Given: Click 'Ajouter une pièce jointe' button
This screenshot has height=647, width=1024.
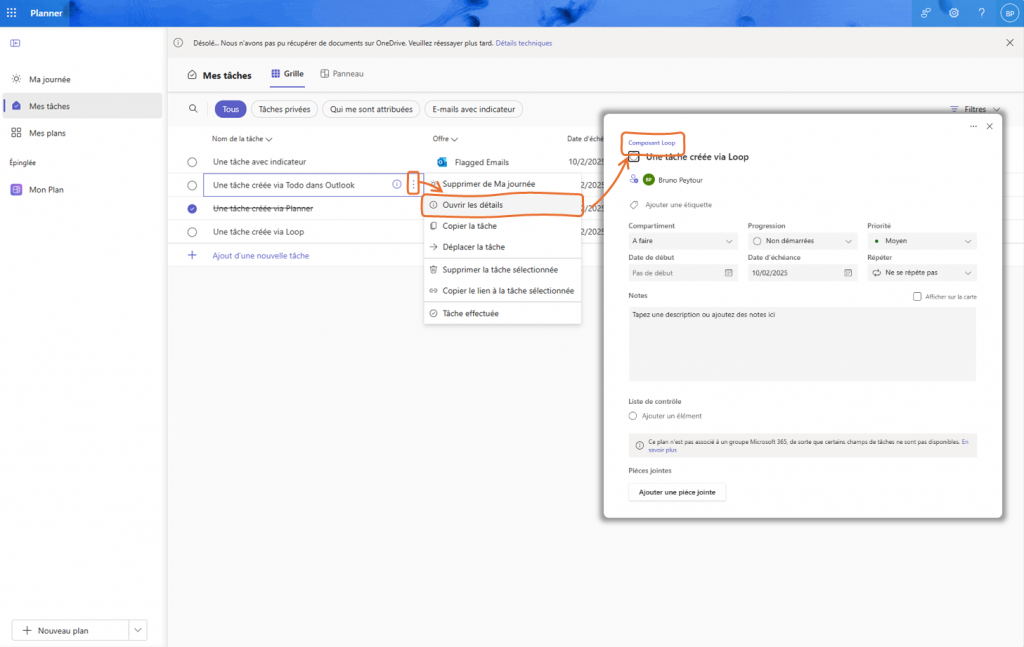Looking at the screenshot, I should (x=677, y=492).
